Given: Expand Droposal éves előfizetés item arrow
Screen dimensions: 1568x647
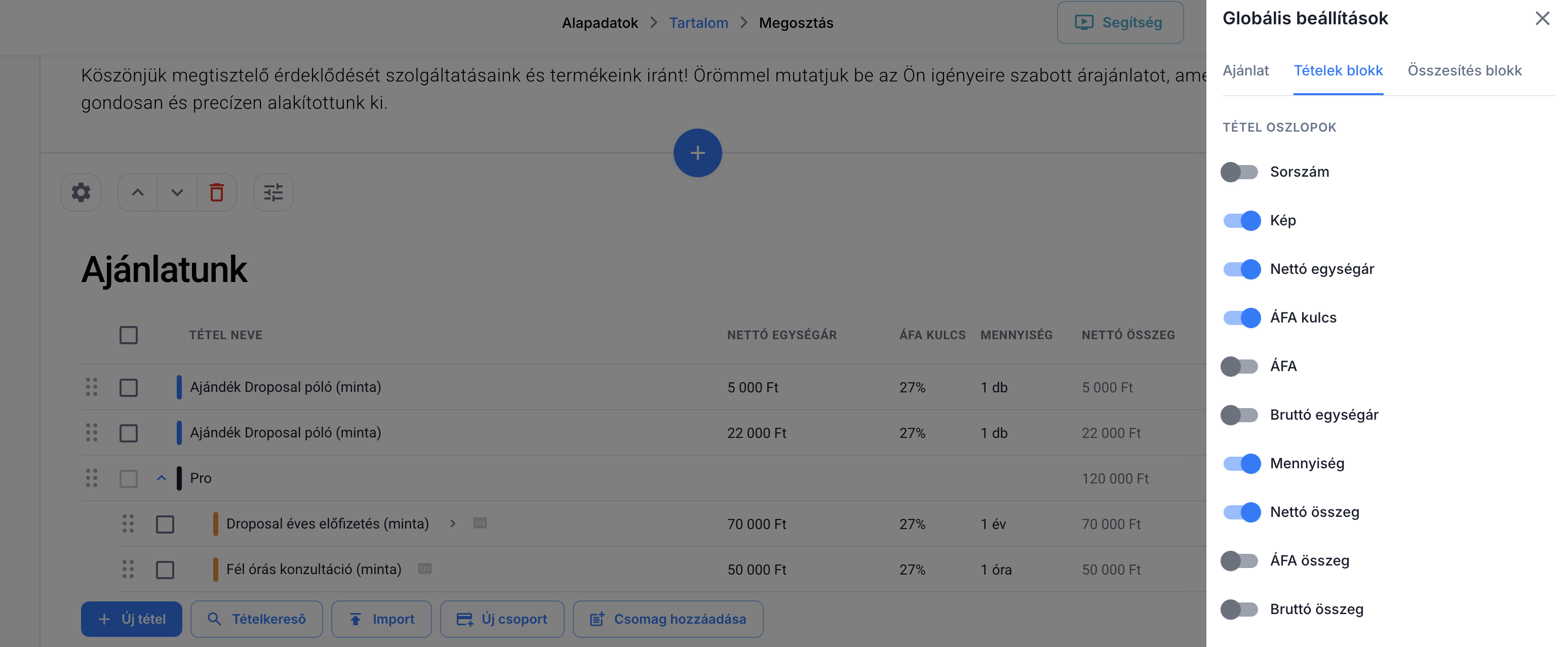Looking at the screenshot, I should click(452, 523).
